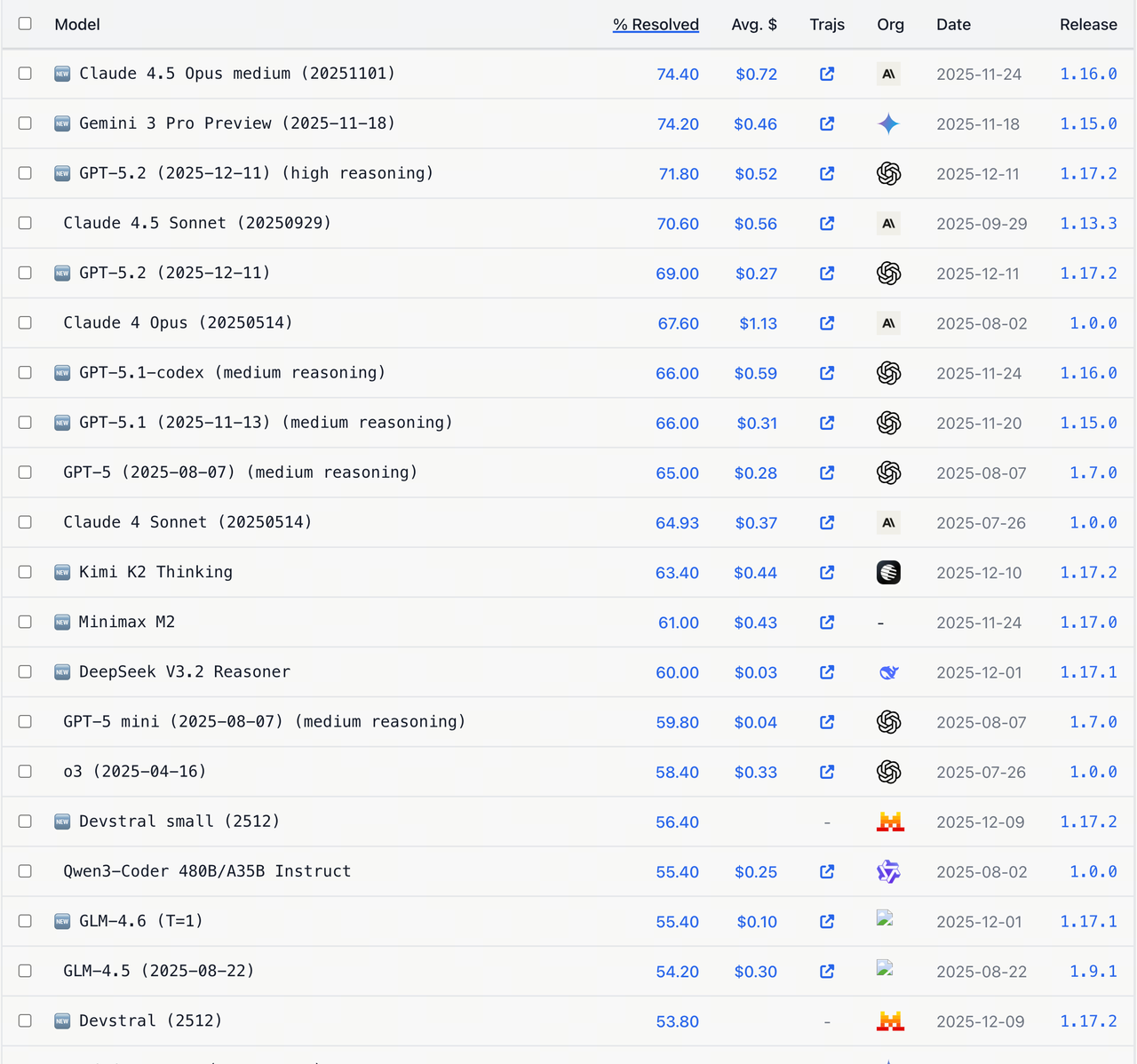Open release 1.13.3 link for Claude 4.5 Sonnet

pyautogui.click(x=1088, y=224)
